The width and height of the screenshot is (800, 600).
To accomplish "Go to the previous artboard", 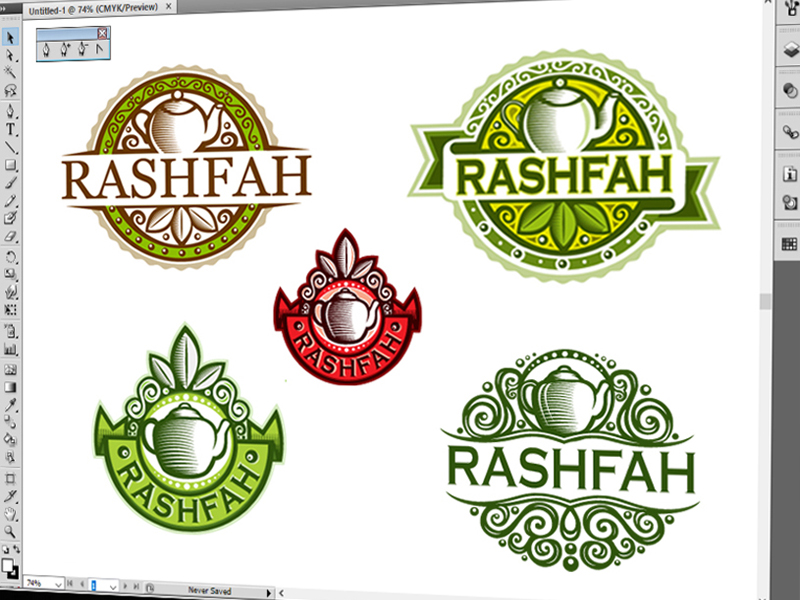I will [82, 585].
